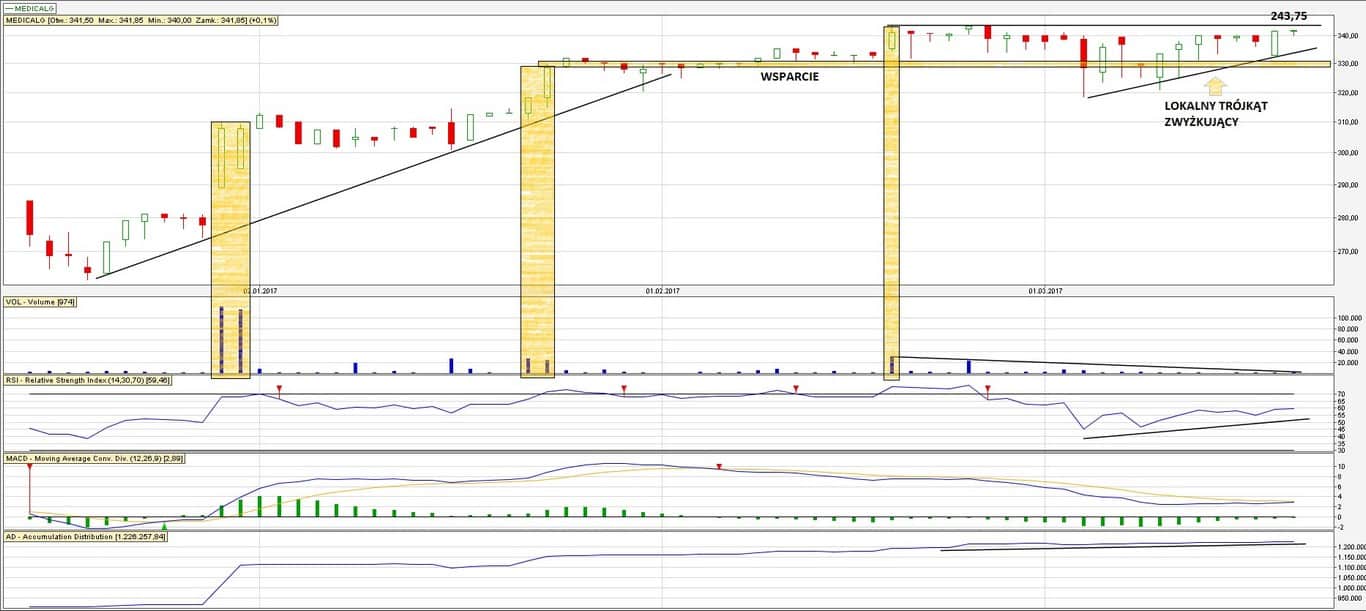Select the green buy signal on MACD
This screenshot has height=611, width=1366.
coord(164,526)
